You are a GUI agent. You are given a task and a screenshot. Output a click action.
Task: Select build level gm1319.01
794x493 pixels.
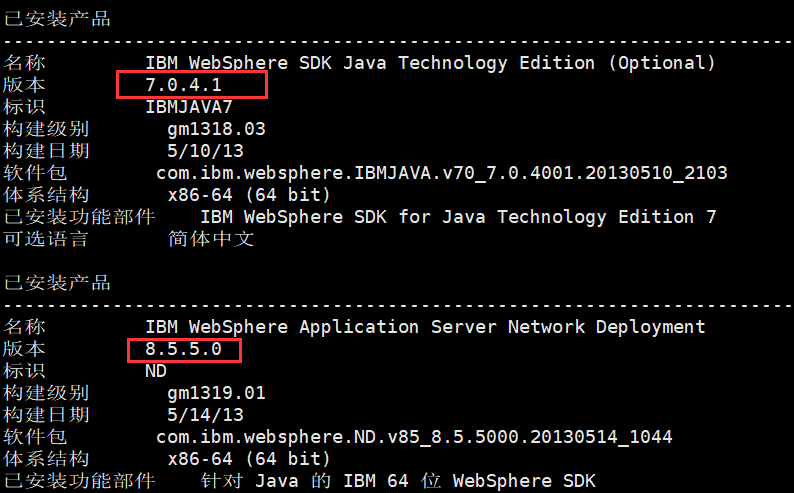click(x=216, y=393)
